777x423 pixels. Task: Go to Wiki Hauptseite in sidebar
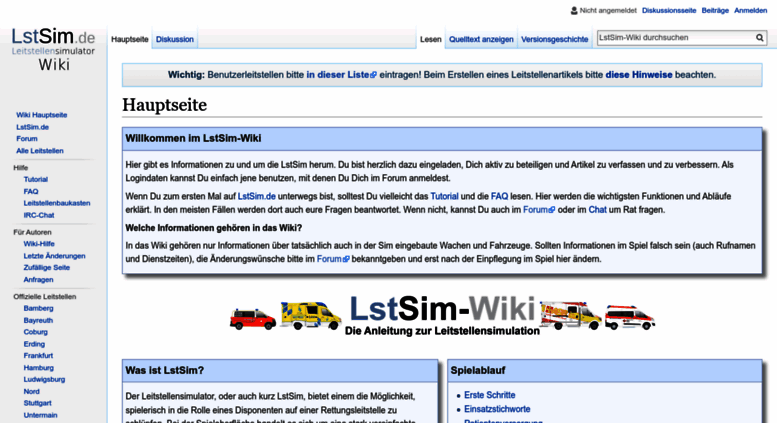(42, 115)
